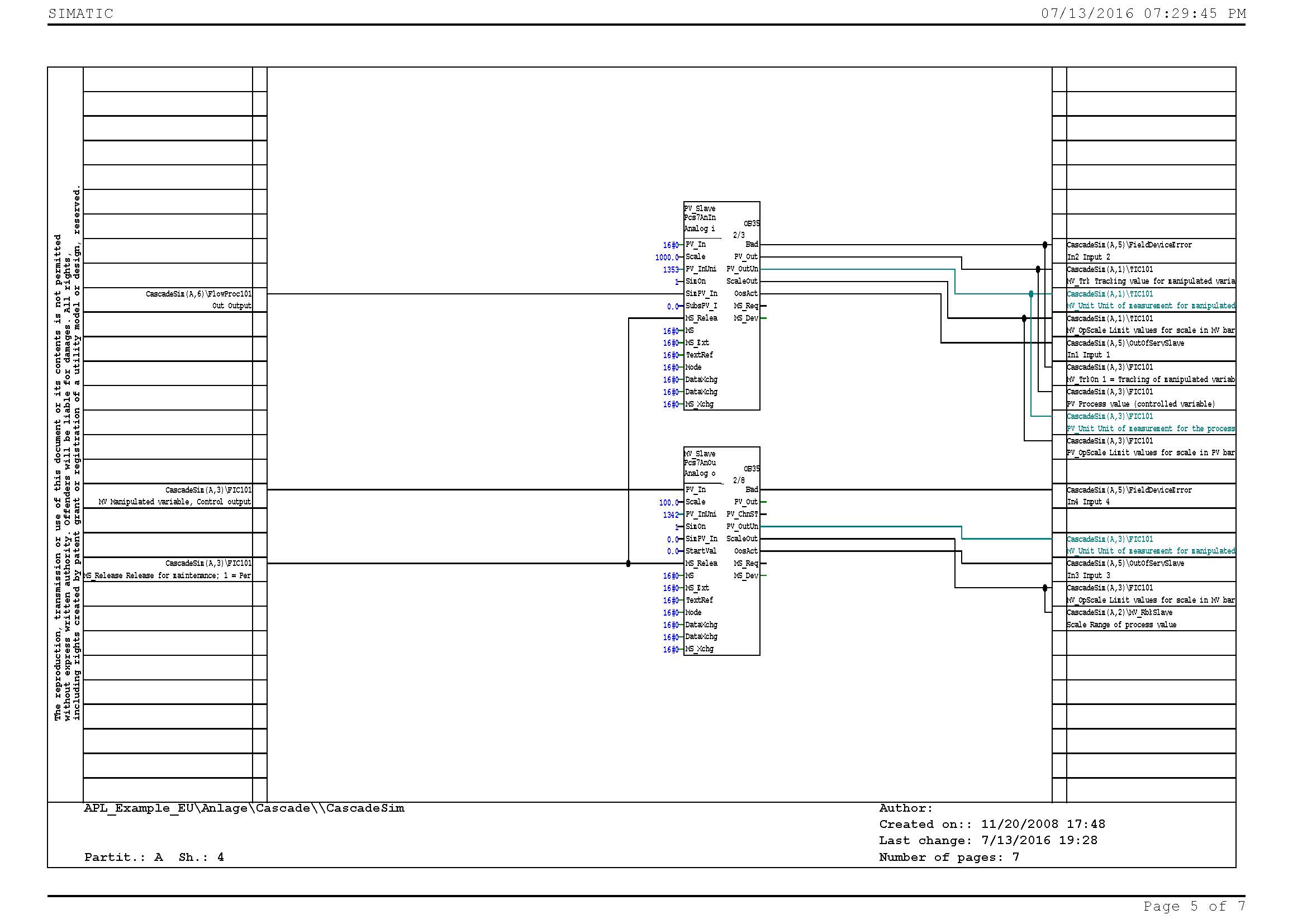Click the Page 5 of 7 footer

(x=1194, y=906)
